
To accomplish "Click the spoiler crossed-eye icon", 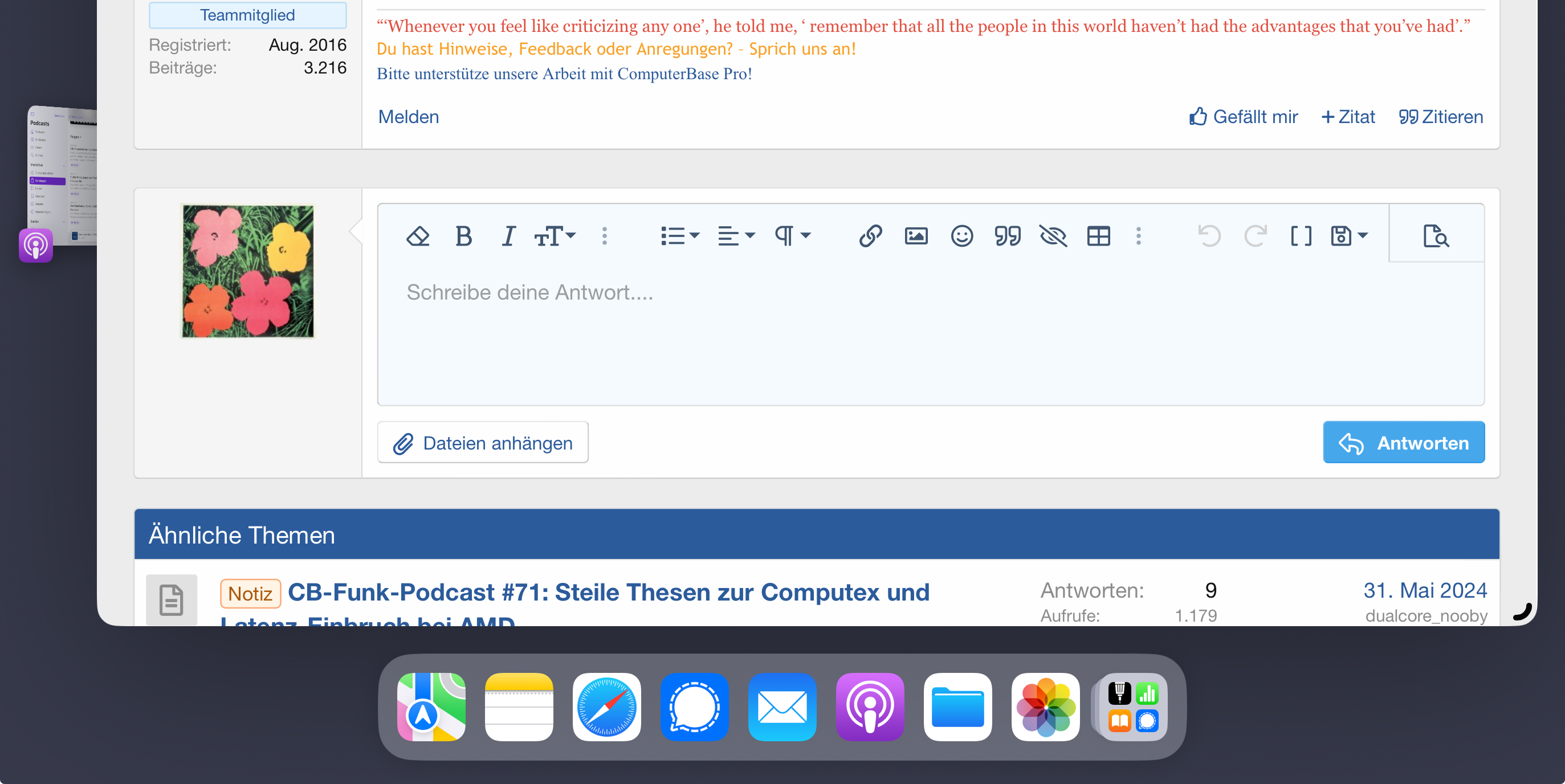I will [x=1052, y=236].
